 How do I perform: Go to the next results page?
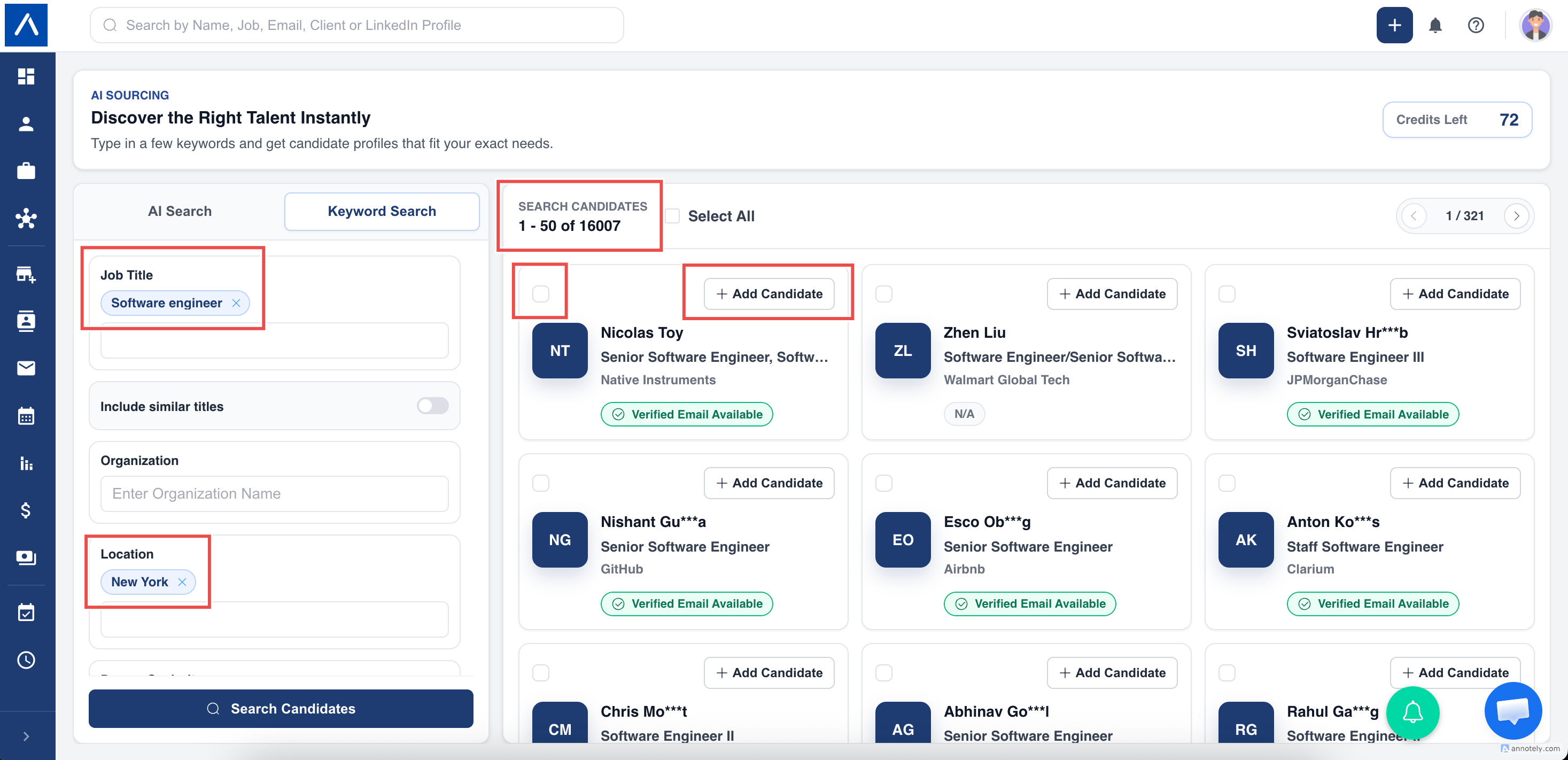click(x=1516, y=215)
